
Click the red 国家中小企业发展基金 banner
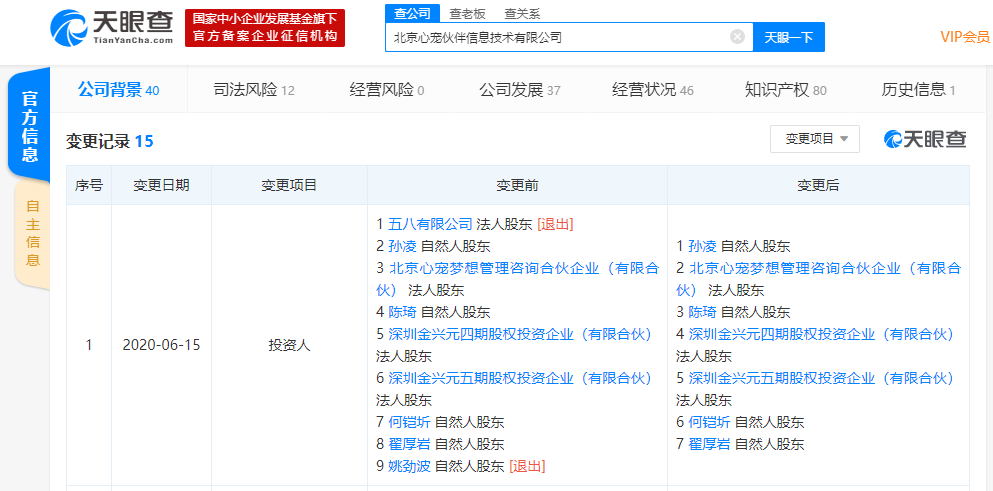point(265,28)
